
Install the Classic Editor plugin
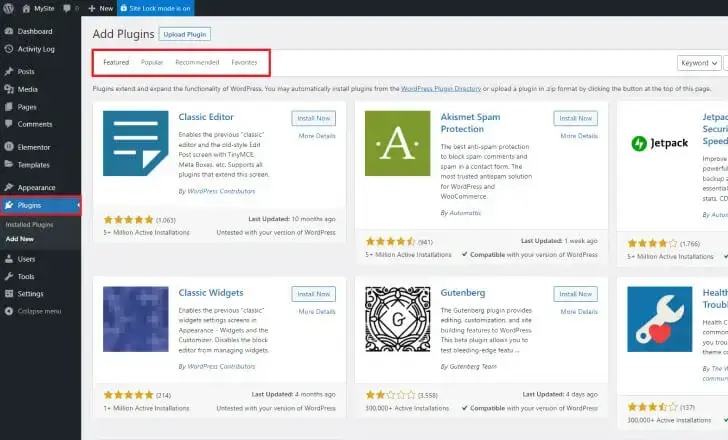point(313,118)
